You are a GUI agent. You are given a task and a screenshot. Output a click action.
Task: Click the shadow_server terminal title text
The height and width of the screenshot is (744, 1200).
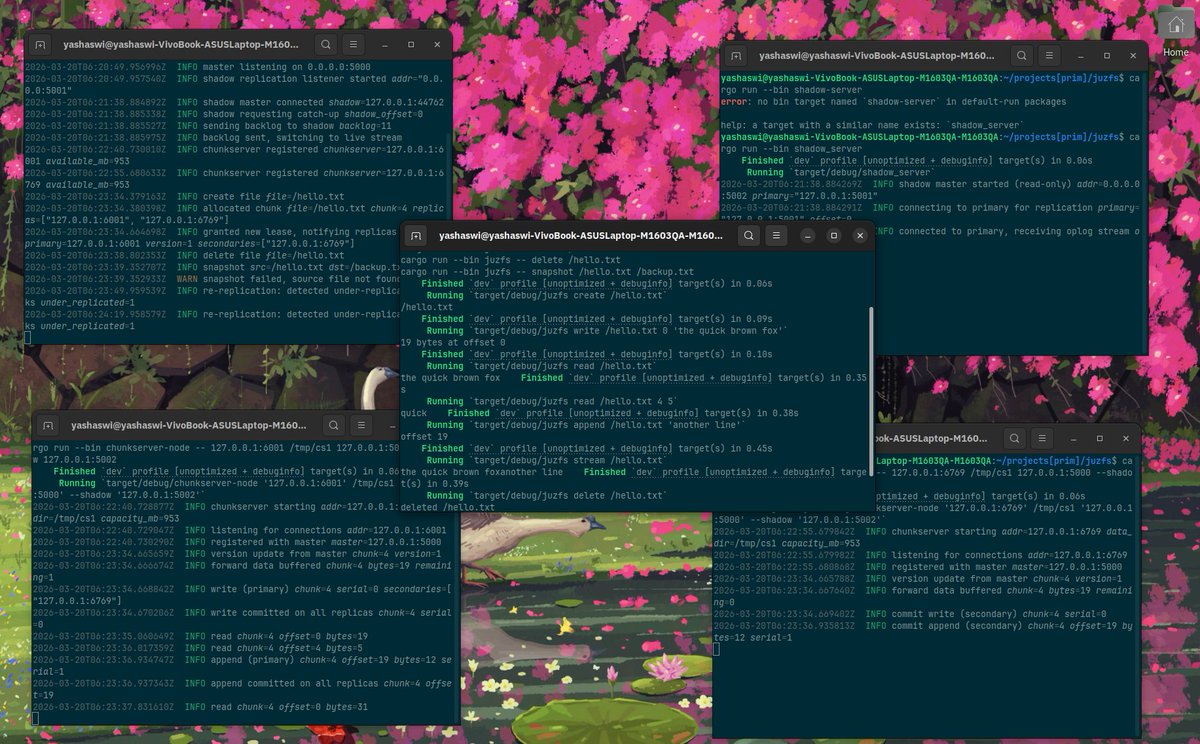[x=877, y=56]
